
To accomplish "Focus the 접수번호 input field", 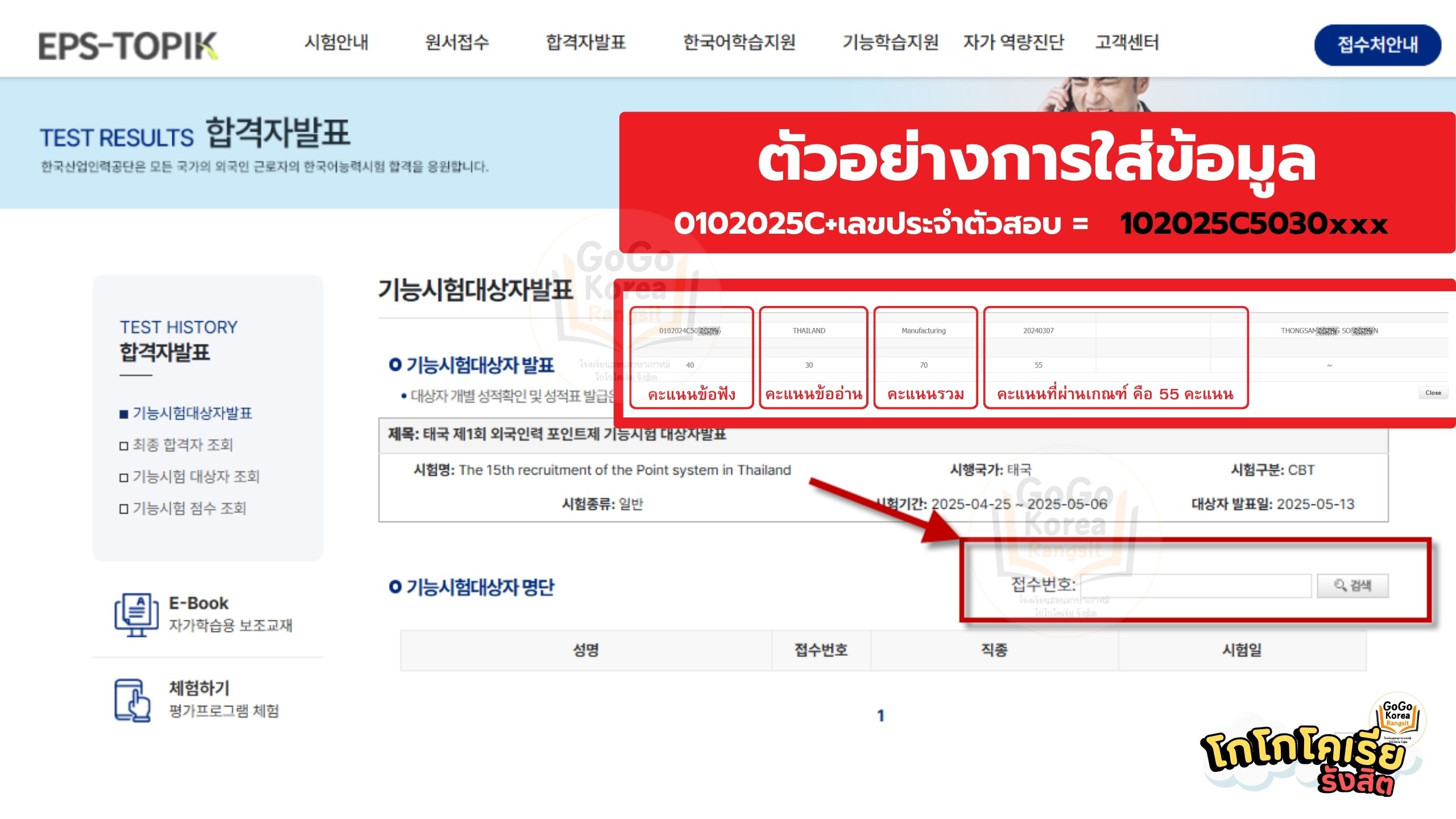I will pos(1196,586).
